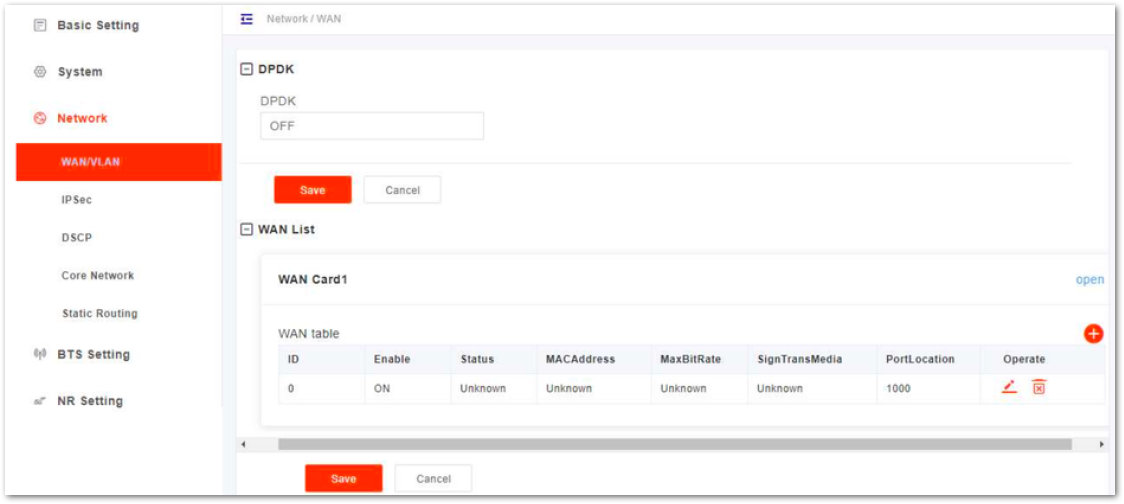Expand the Network menu
This screenshot has height=504, width=1124.
[x=82, y=118]
